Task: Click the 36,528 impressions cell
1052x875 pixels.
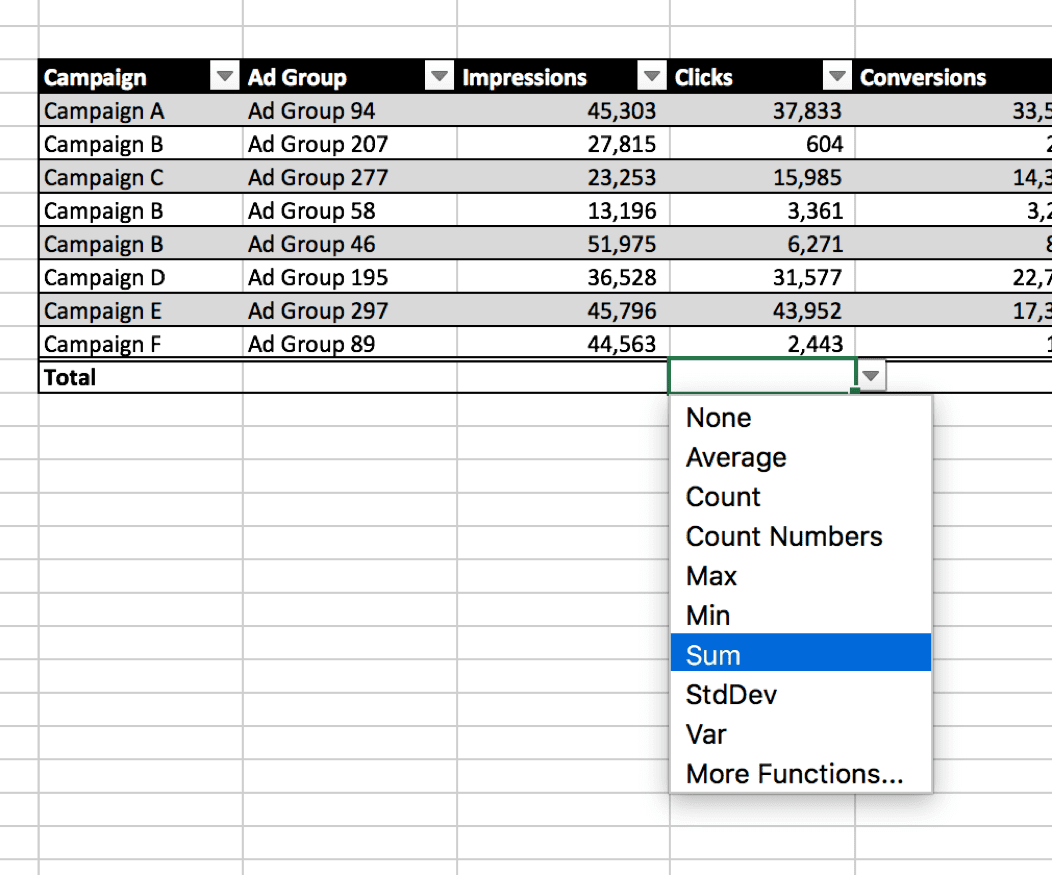Action: [x=563, y=276]
